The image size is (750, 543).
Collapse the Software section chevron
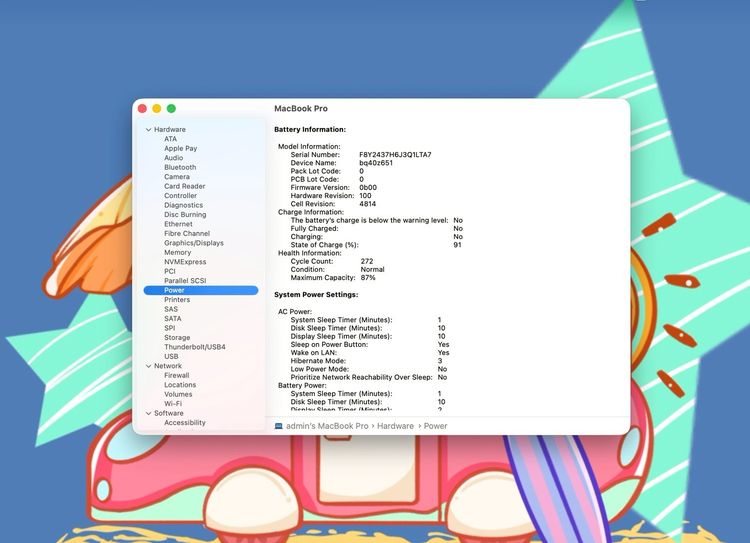(148, 413)
